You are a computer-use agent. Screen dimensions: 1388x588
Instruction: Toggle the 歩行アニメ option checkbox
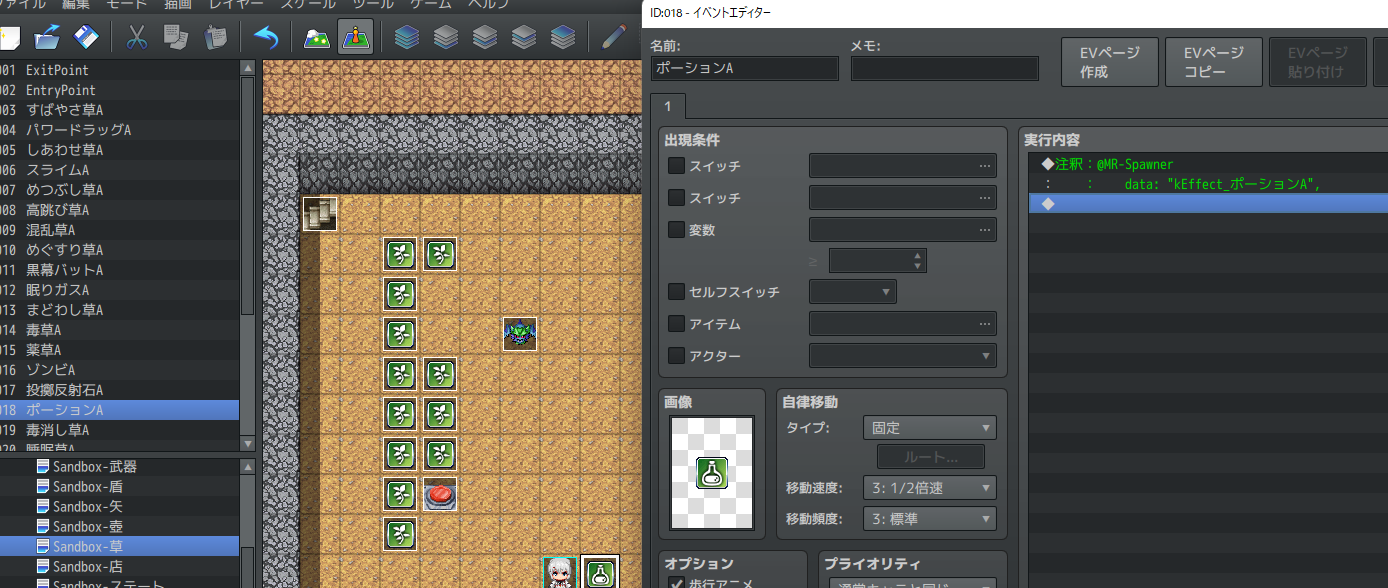point(676,584)
